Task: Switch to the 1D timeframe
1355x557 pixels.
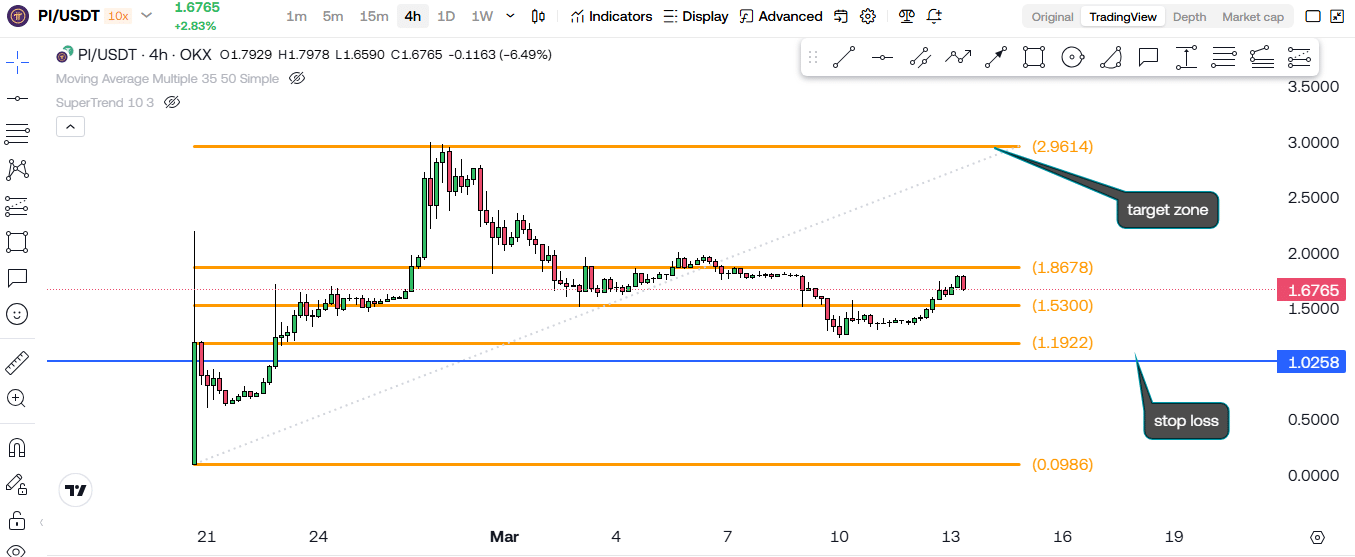Action: click(x=446, y=16)
